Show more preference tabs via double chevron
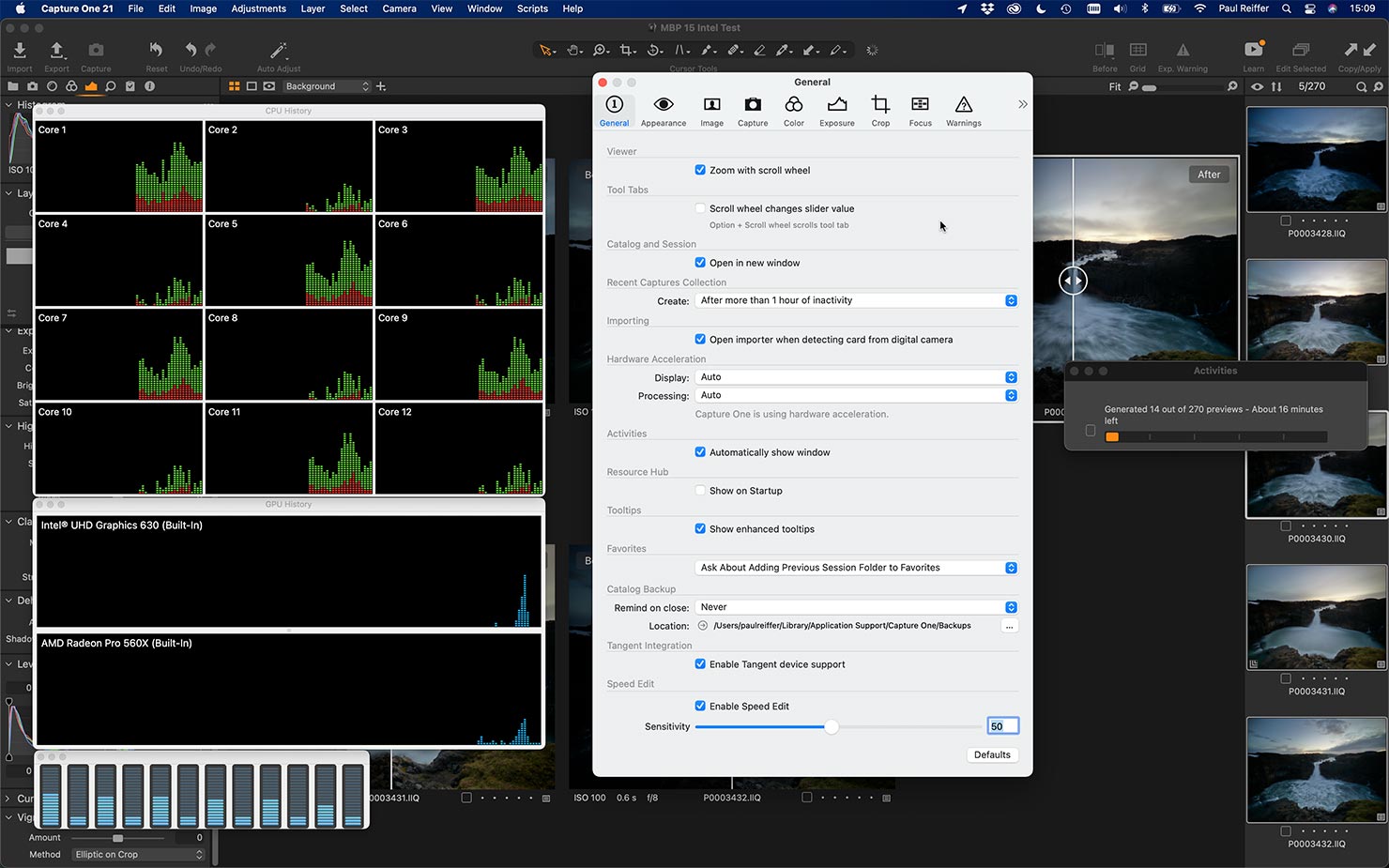1389x868 pixels. 1022,104
